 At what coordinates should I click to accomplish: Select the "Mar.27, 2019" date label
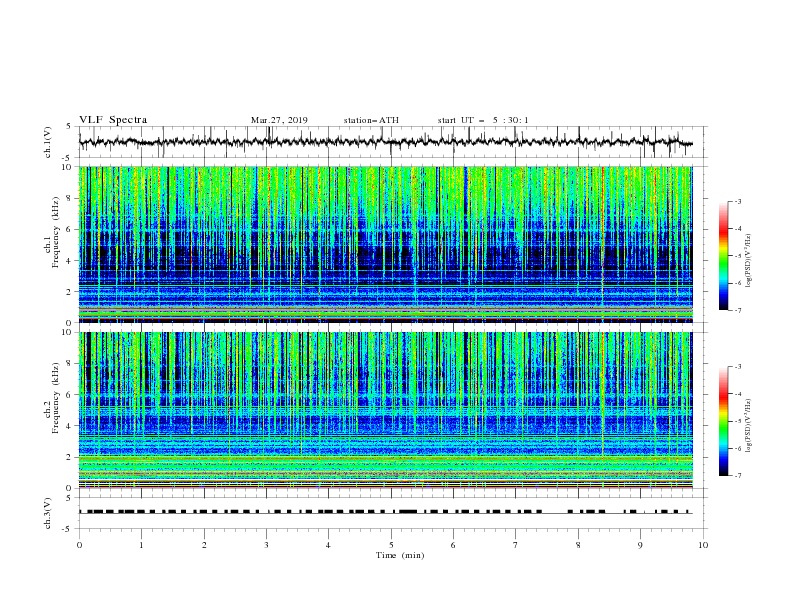click(x=279, y=120)
